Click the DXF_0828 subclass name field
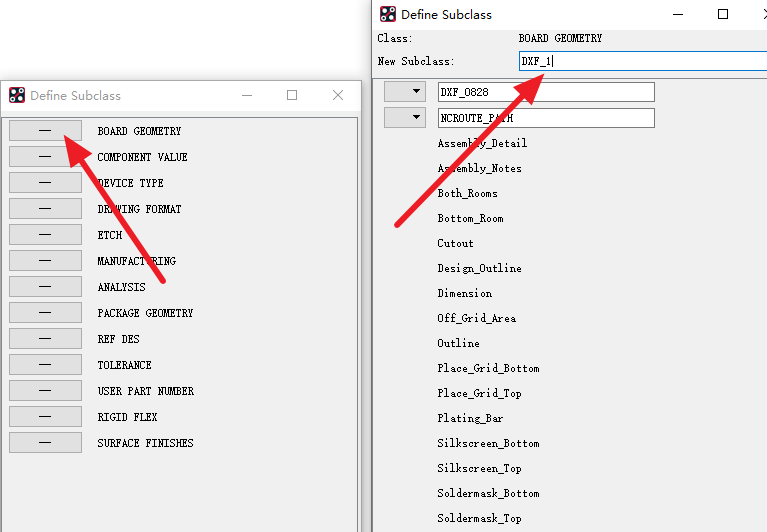This screenshot has width=767, height=532. pyautogui.click(x=546, y=92)
